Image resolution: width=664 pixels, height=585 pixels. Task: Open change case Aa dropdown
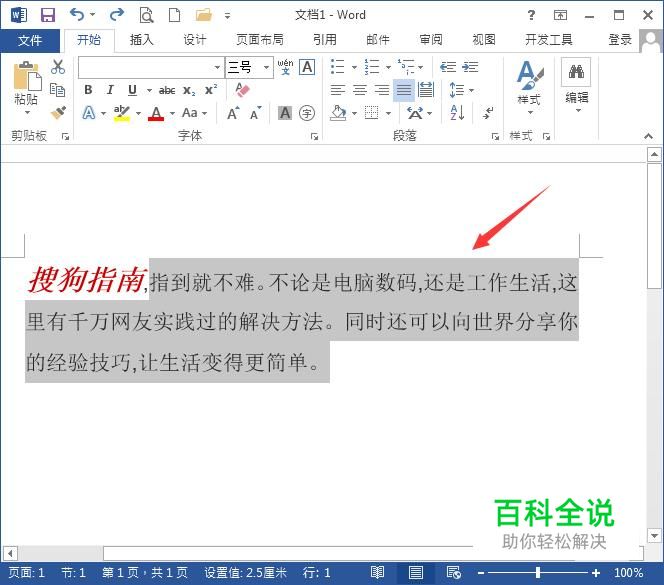[x=194, y=113]
